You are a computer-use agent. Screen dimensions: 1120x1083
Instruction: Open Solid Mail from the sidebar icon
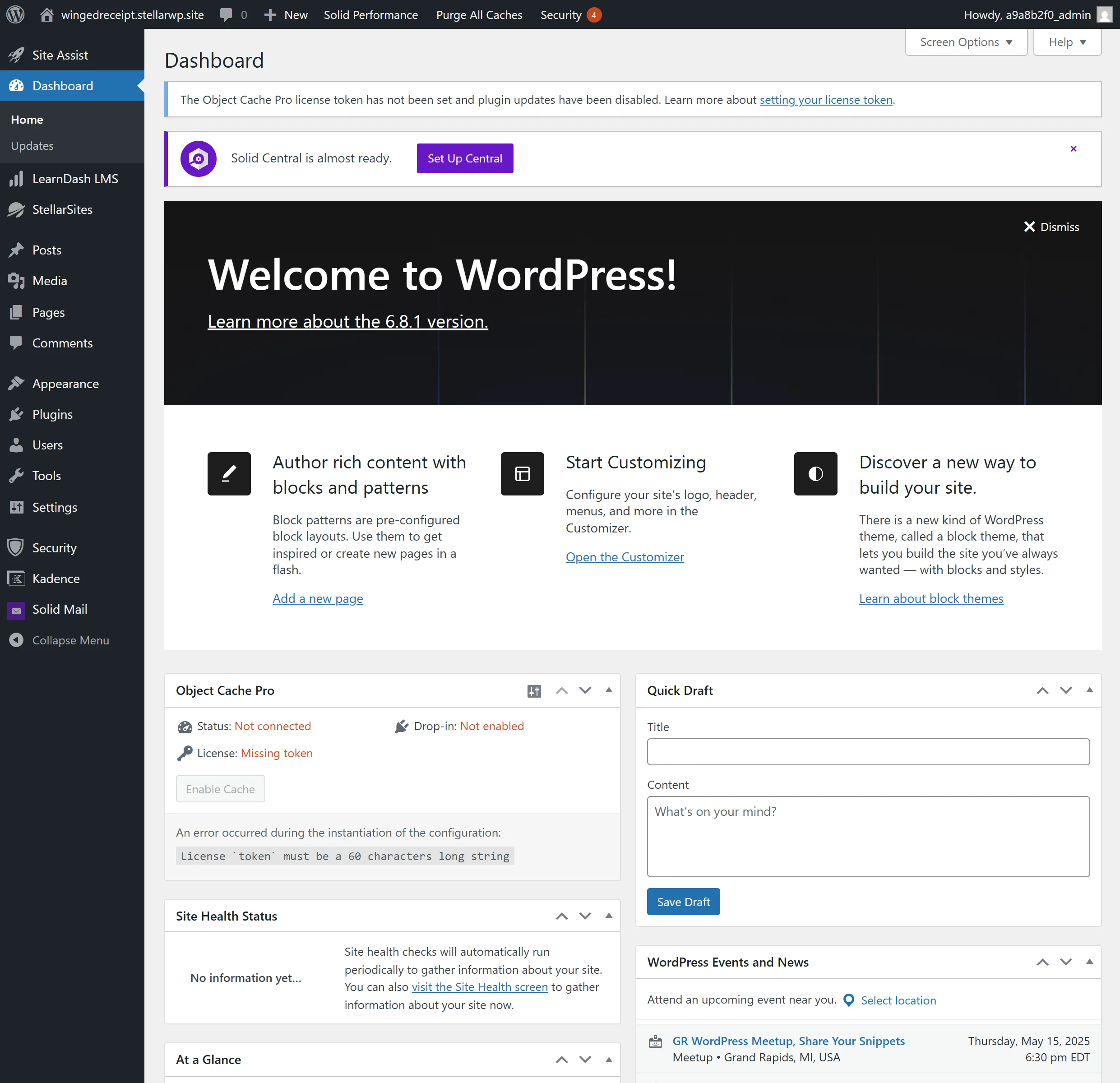tap(16, 609)
